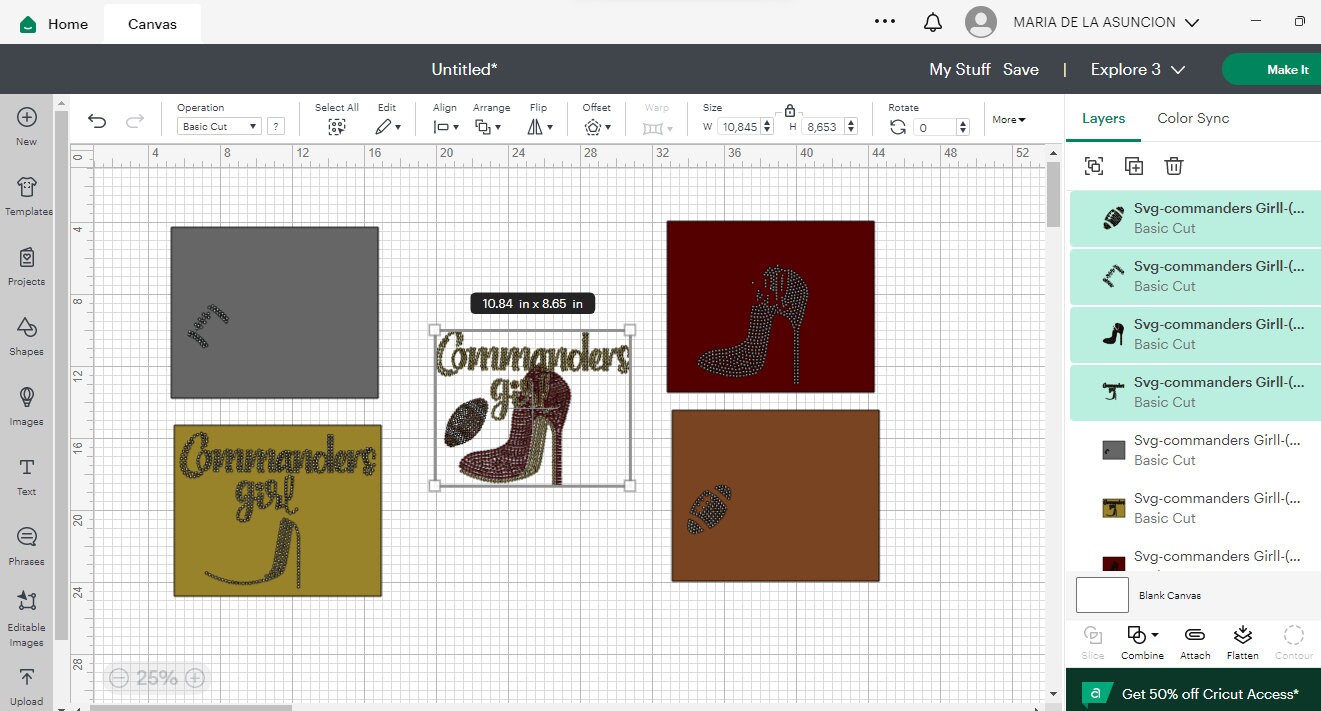This screenshot has height=711, width=1321.
Task: Click Save in the header
Action: point(1021,69)
